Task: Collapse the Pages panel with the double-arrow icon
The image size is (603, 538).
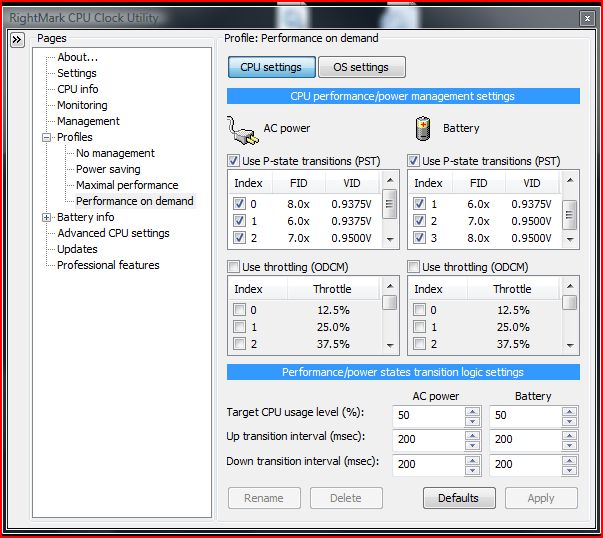Action: 17,39
